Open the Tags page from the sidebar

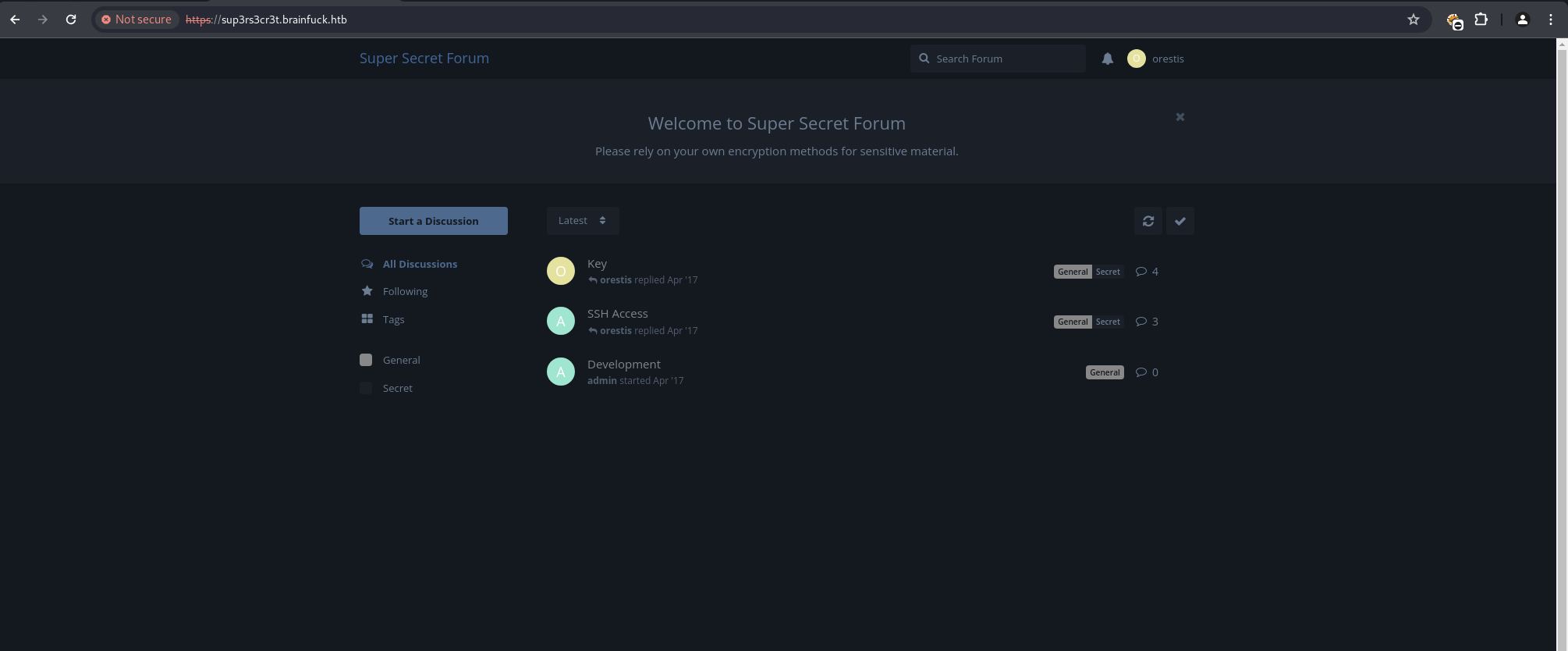392,319
